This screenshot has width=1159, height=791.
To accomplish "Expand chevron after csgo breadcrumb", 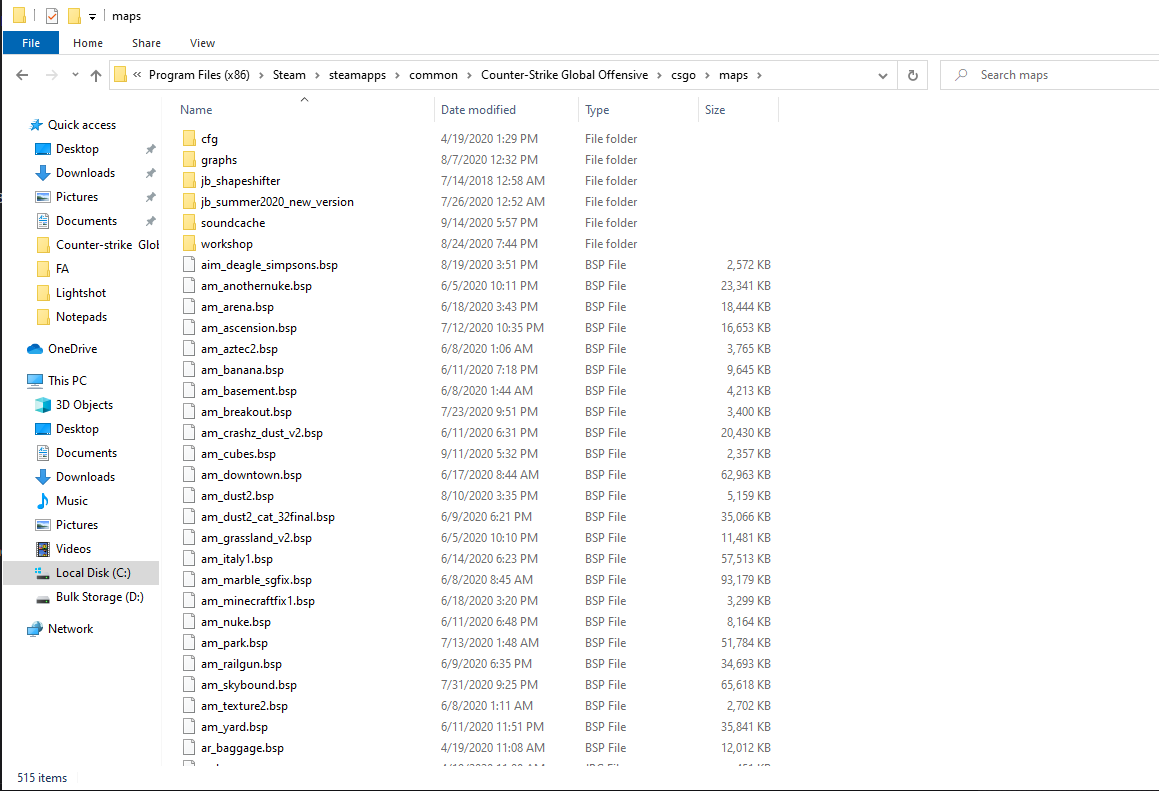I will coord(707,75).
